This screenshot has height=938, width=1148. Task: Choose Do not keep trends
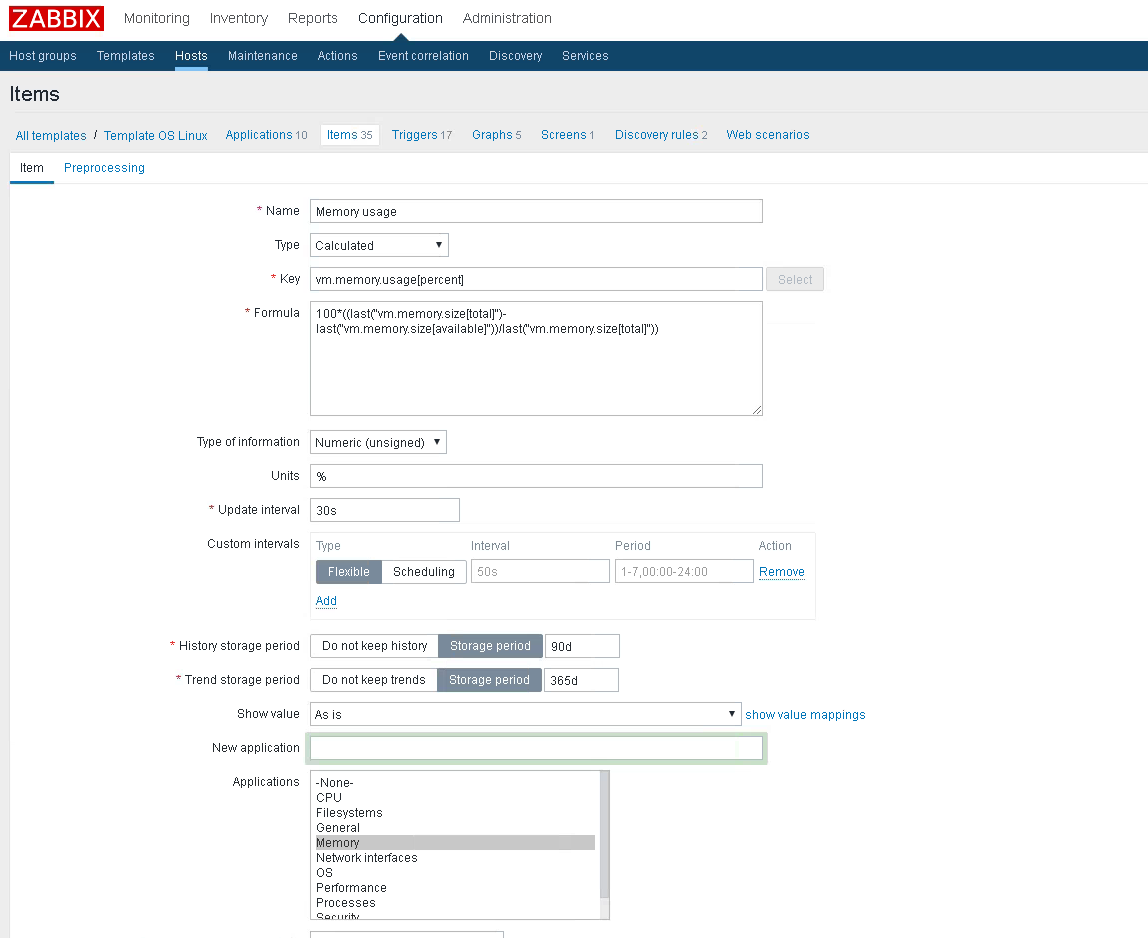pos(374,680)
